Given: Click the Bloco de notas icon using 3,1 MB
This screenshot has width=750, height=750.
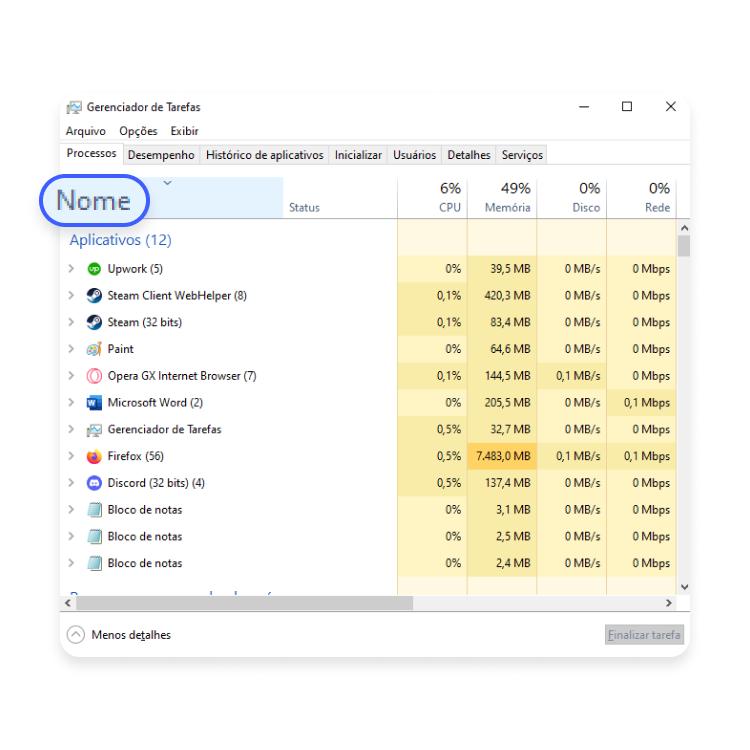Looking at the screenshot, I should pyautogui.click(x=94, y=510).
